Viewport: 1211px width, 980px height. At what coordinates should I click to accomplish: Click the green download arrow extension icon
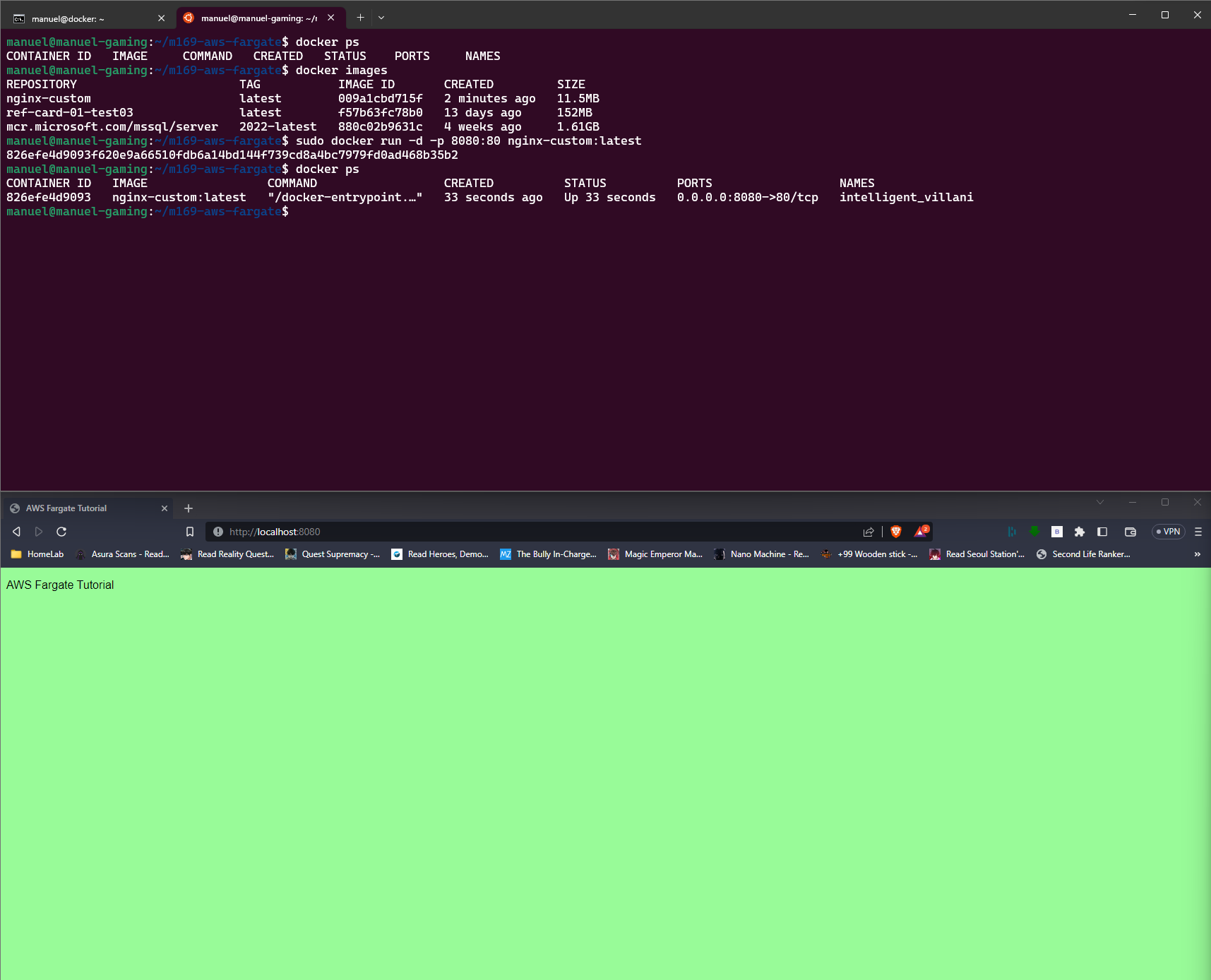pos(1034,532)
